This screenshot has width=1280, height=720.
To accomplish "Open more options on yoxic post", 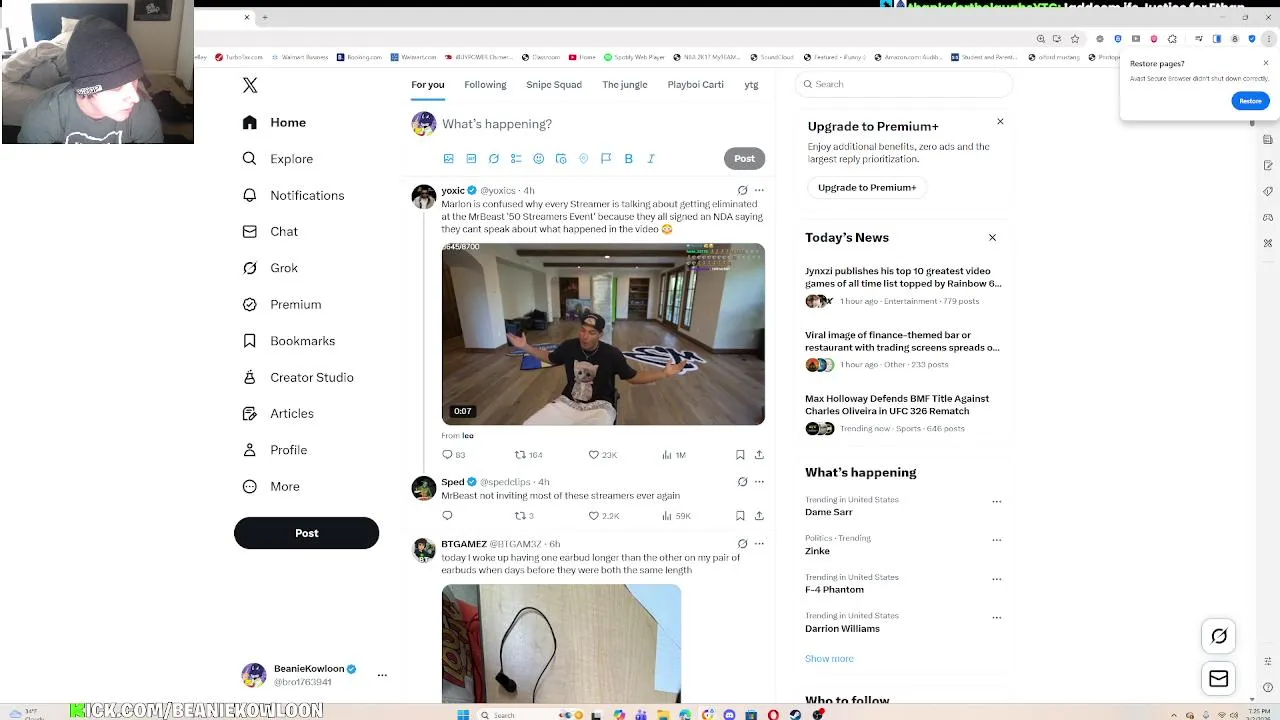I will pyautogui.click(x=759, y=190).
